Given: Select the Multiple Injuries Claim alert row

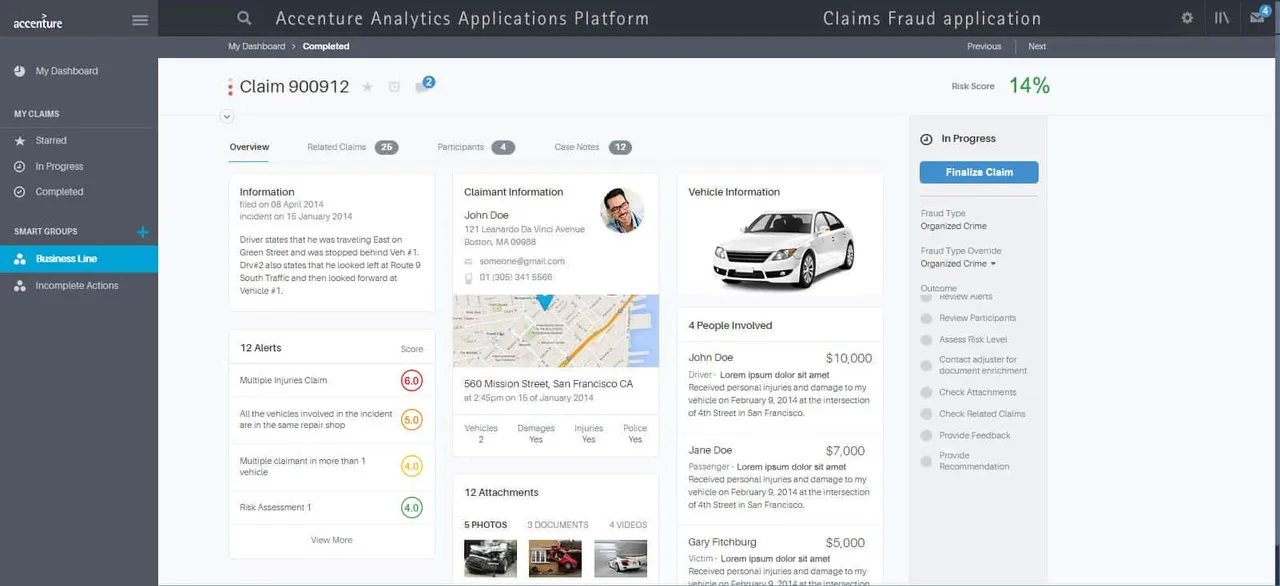Looking at the screenshot, I should click(x=332, y=381).
